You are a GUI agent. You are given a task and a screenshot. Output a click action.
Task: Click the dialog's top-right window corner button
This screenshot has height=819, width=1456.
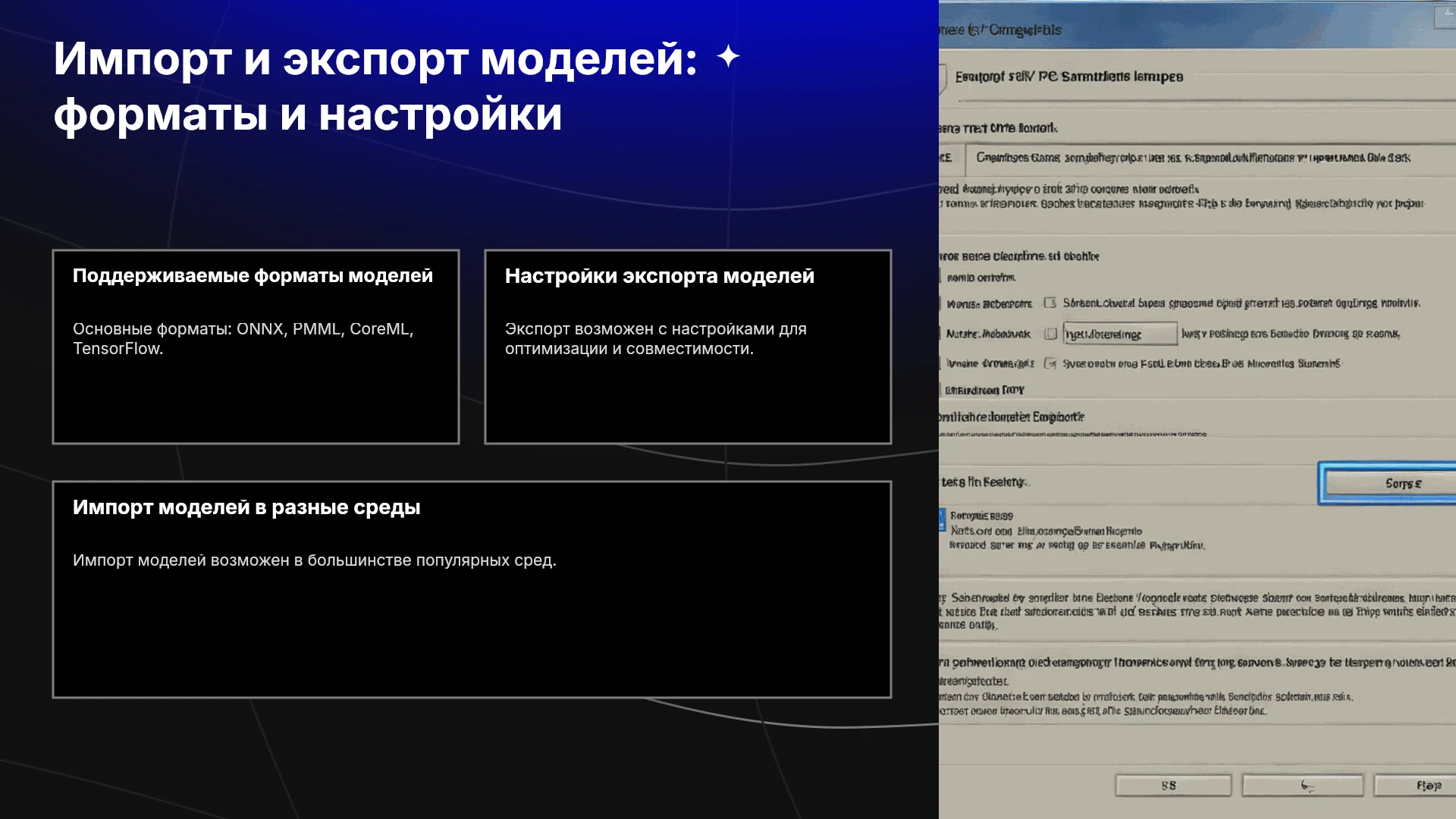pyautogui.click(x=1445, y=16)
